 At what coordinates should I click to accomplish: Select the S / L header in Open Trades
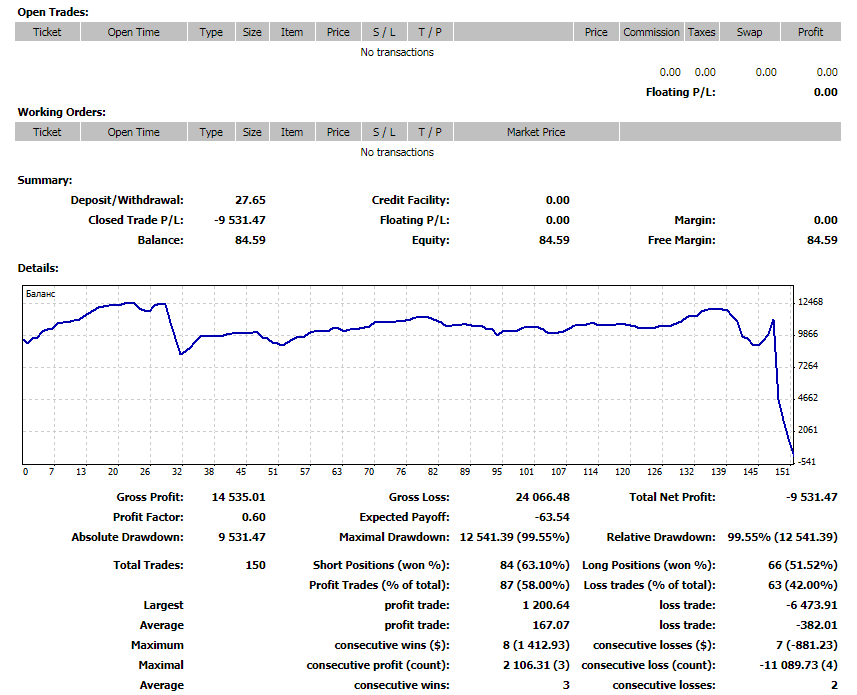384,32
